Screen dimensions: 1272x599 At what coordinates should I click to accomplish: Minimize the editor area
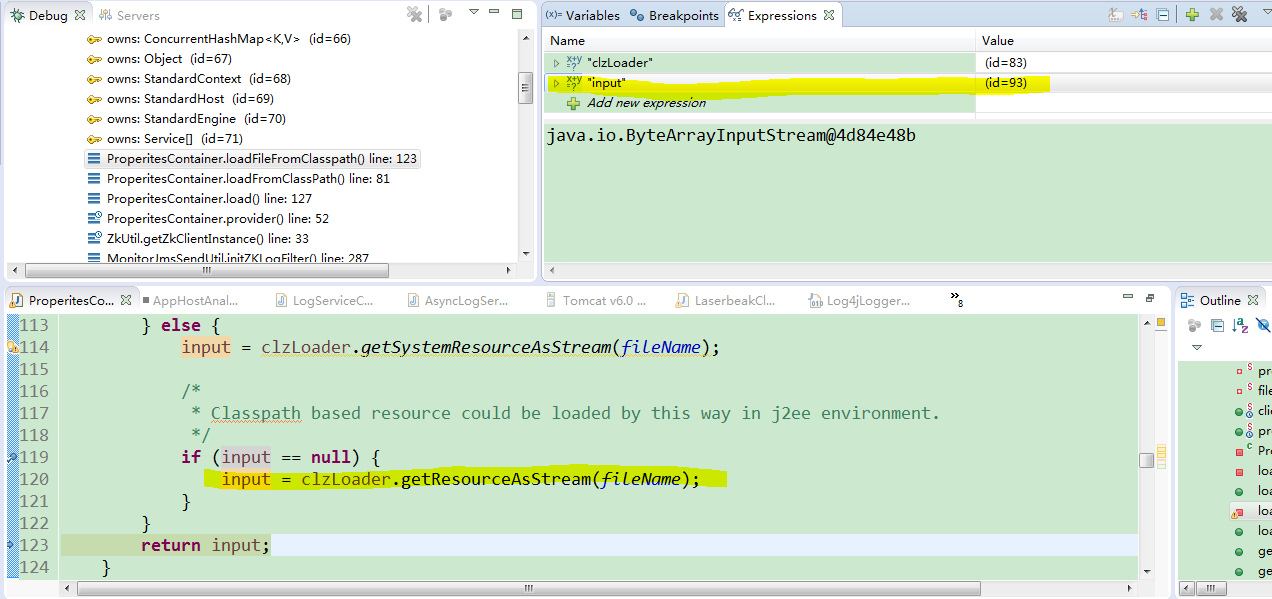pyautogui.click(x=1126, y=298)
